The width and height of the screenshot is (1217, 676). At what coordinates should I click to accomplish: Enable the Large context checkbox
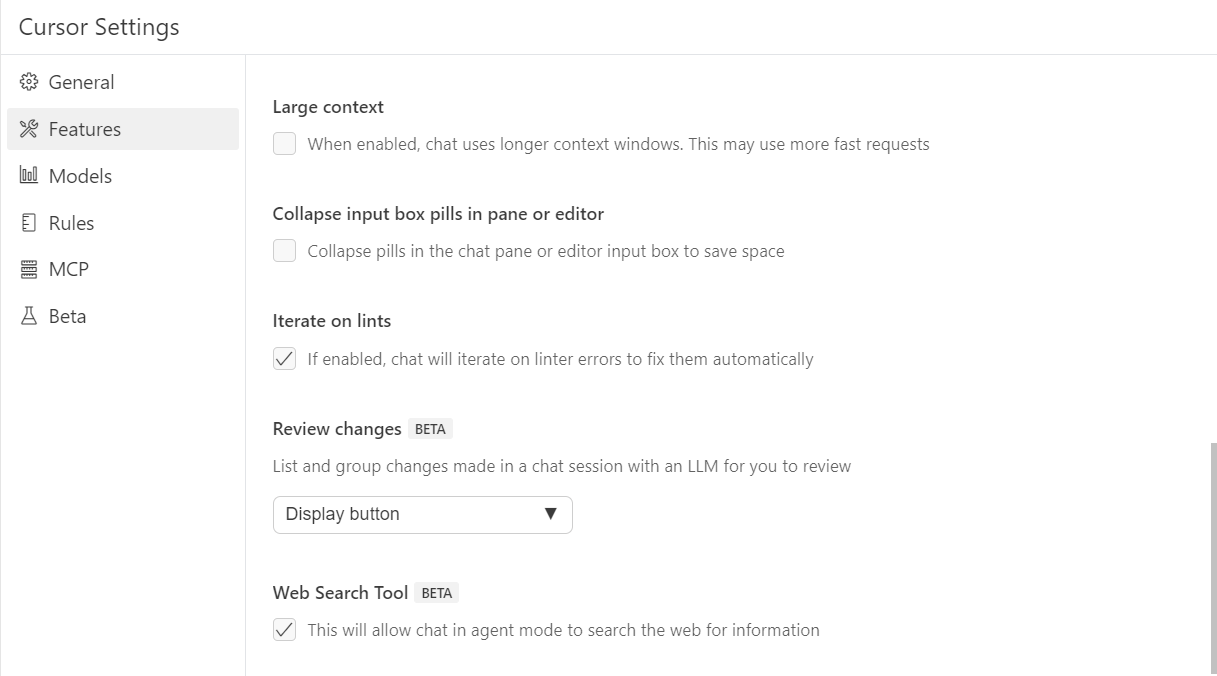click(x=285, y=144)
